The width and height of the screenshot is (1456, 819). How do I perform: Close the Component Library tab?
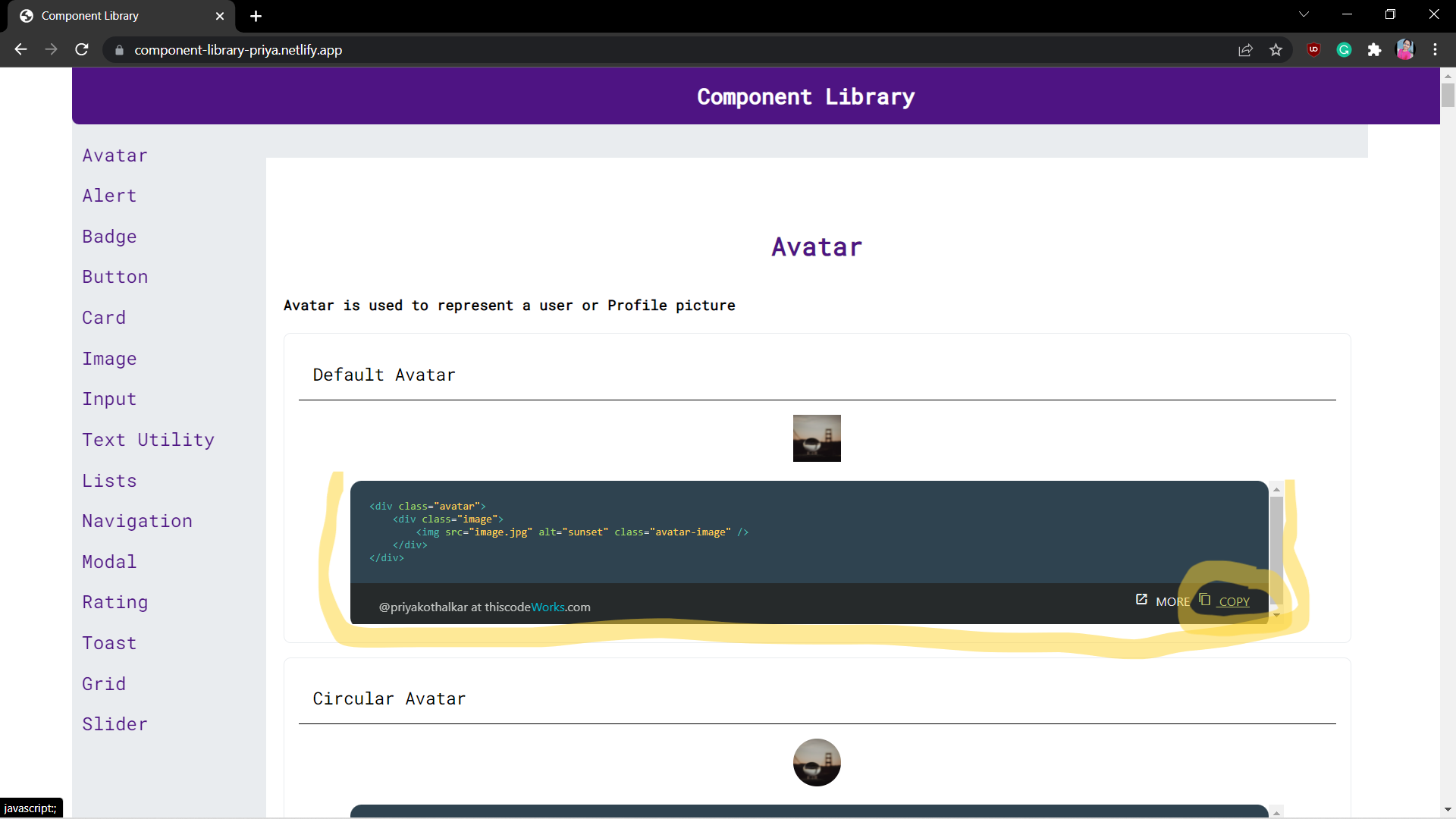pyautogui.click(x=220, y=16)
